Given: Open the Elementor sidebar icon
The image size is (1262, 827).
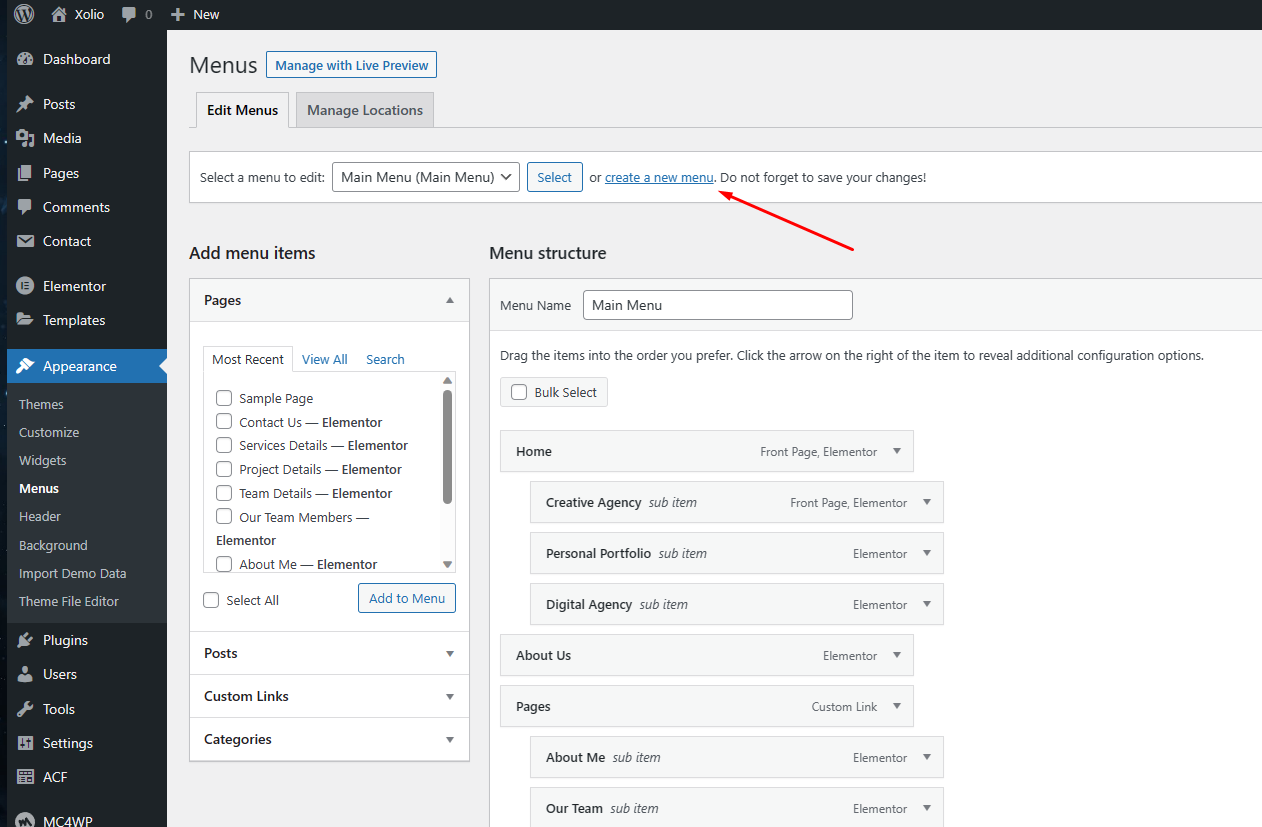Looking at the screenshot, I should (25, 286).
